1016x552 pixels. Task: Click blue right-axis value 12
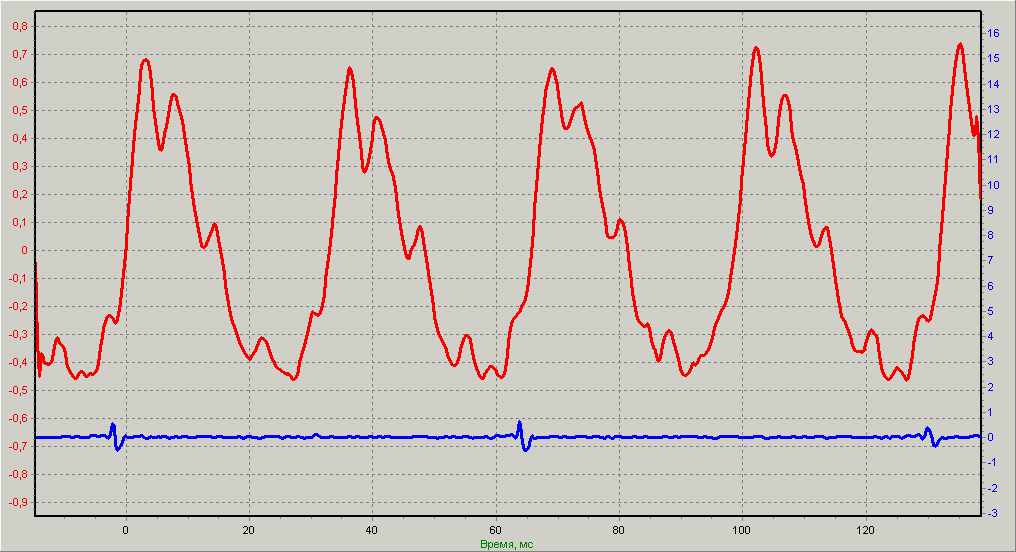(993, 134)
